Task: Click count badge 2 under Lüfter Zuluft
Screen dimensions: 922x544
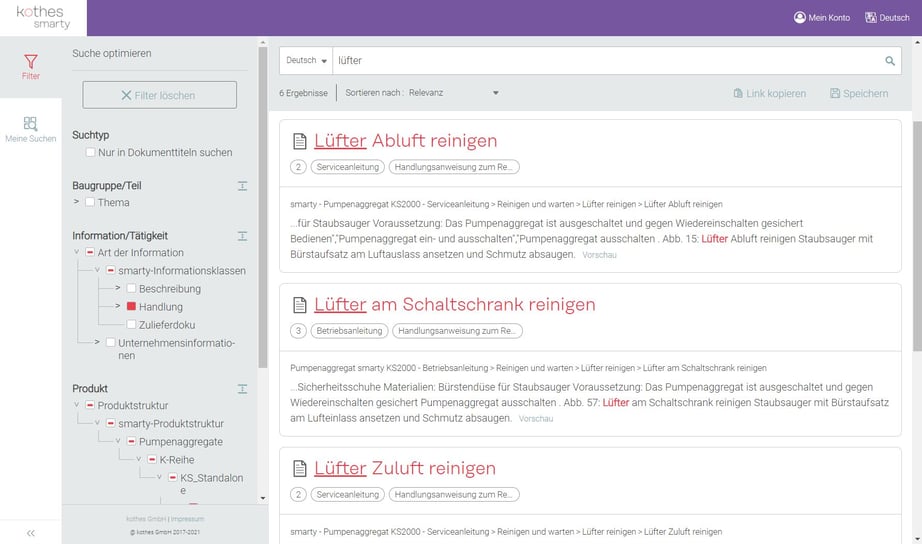Action: pyautogui.click(x=298, y=495)
